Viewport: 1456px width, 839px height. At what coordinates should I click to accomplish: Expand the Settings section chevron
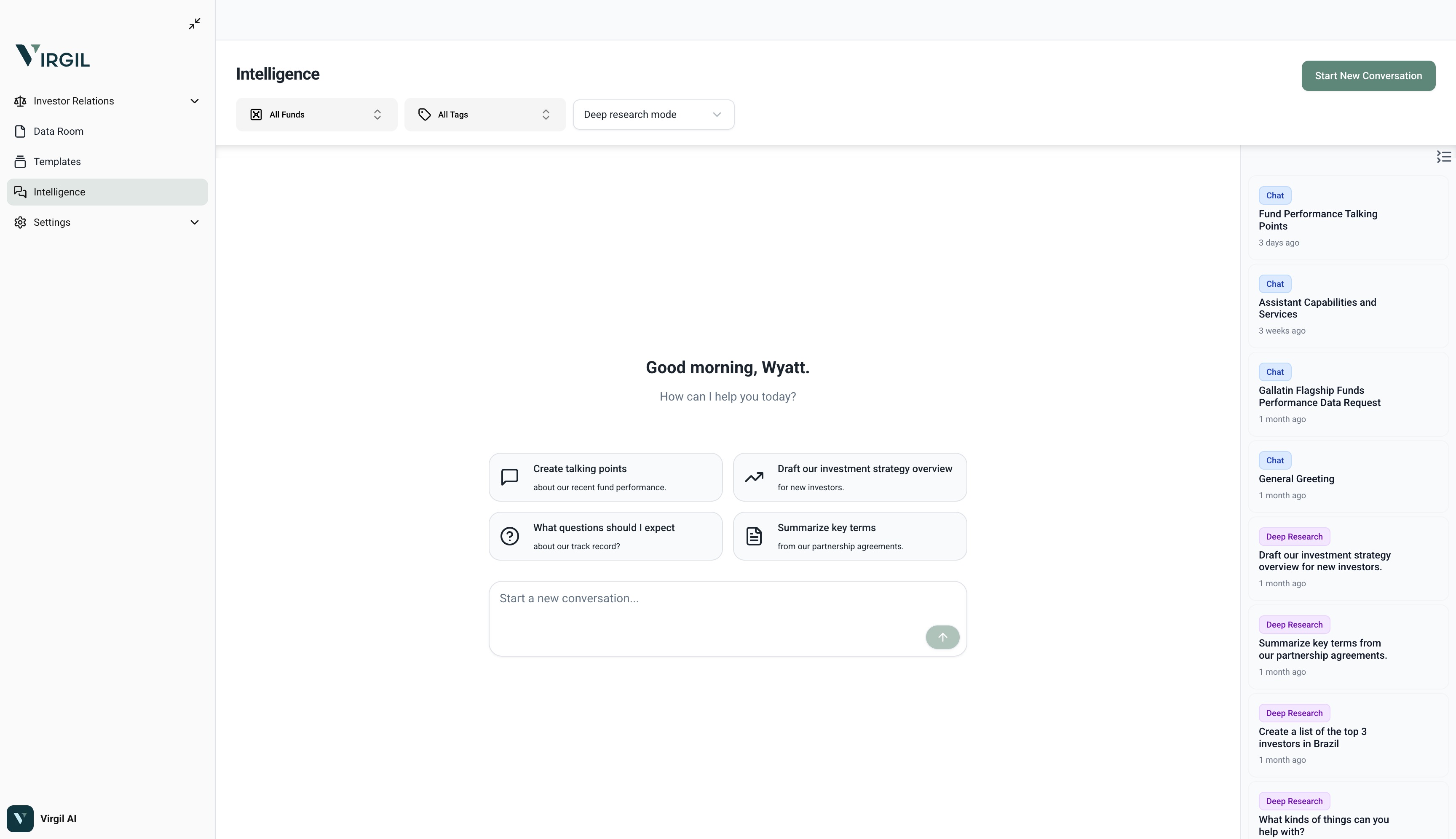pos(195,222)
